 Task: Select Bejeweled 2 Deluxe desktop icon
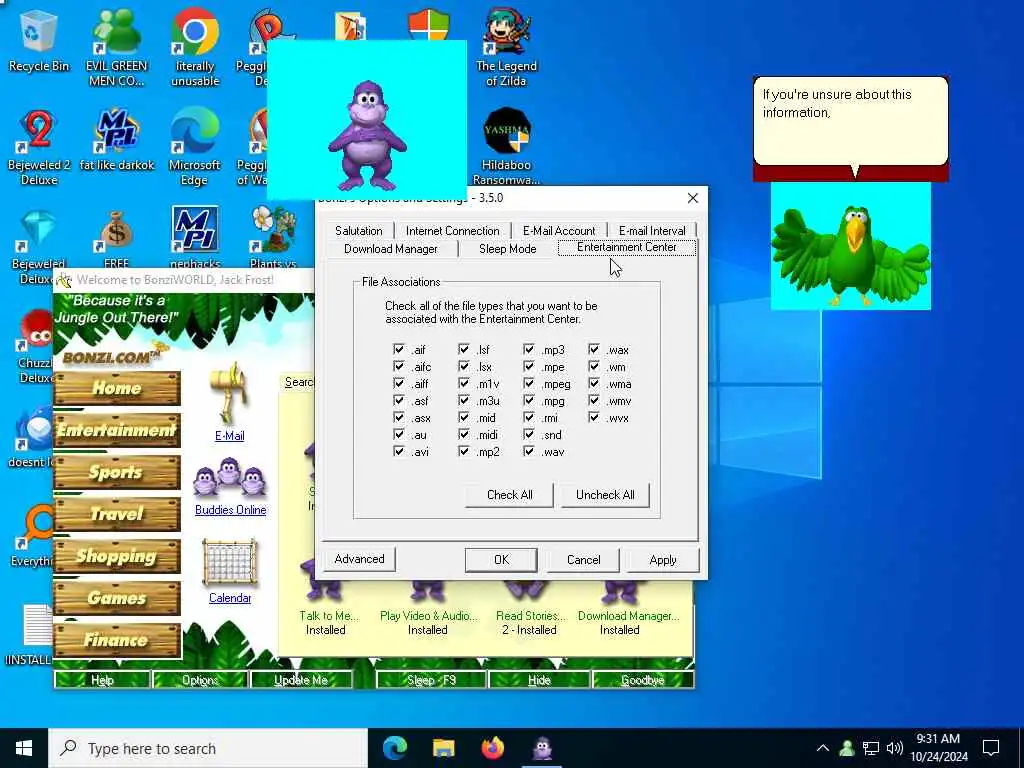(39, 148)
